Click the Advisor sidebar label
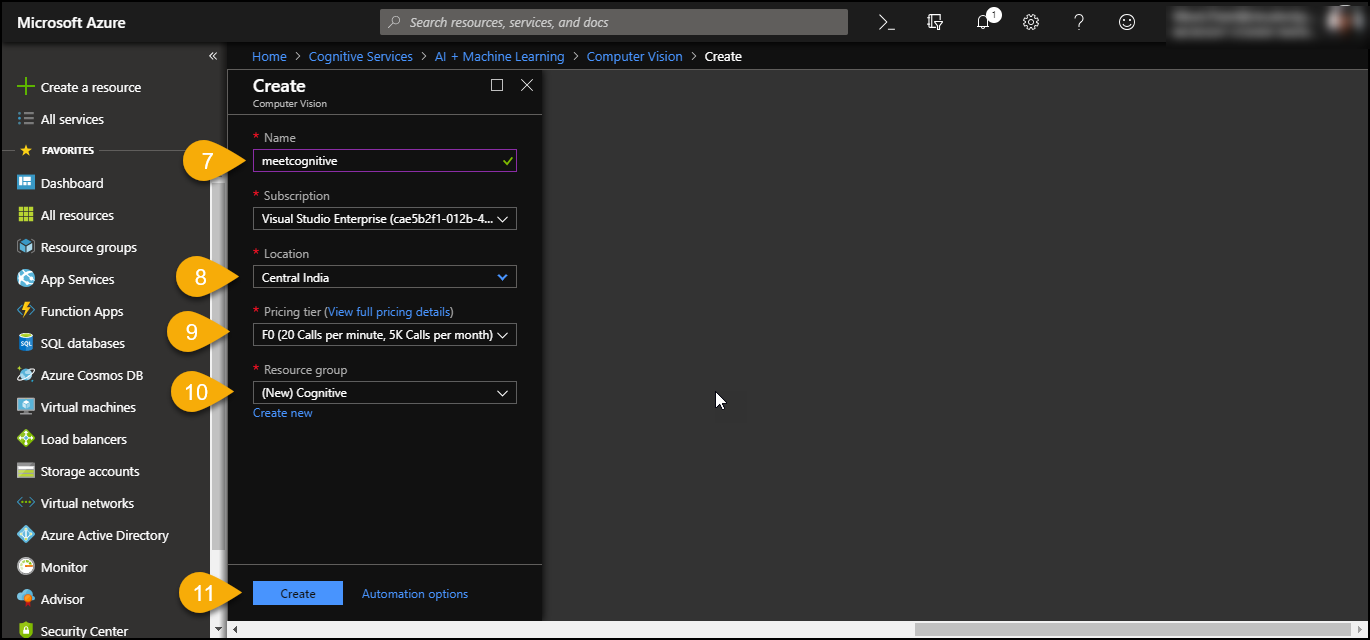 [62, 599]
